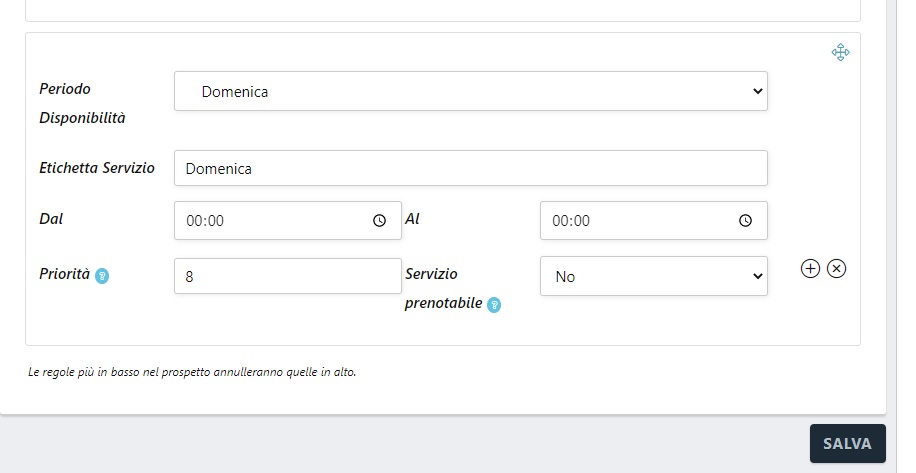The image size is (916, 473).
Task: Click the Dal label
Action: tap(51, 218)
